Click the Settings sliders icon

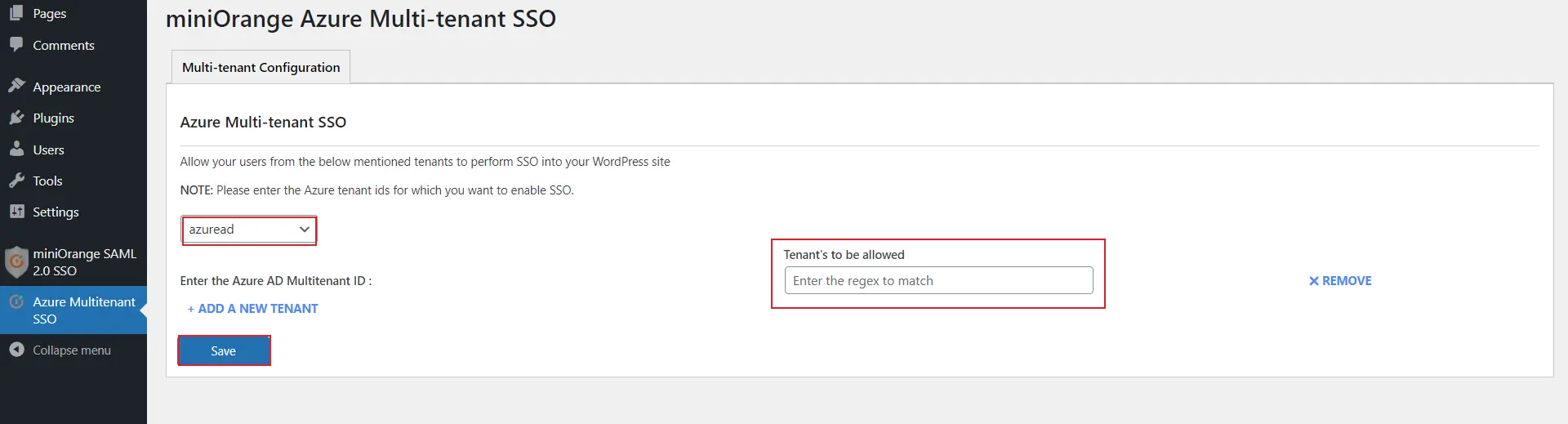click(x=16, y=212)
